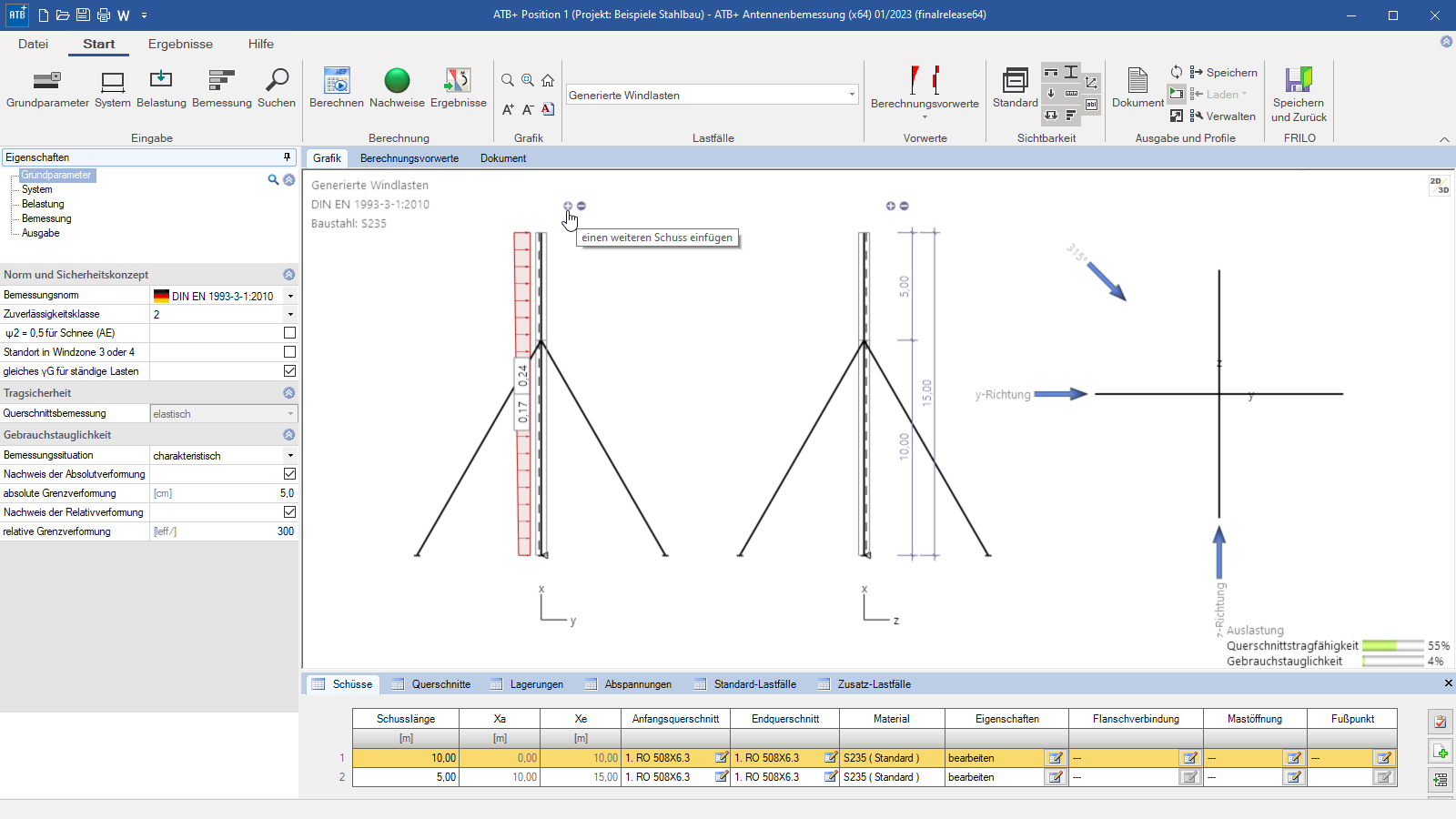Edit Anfangsquerschnitt icon in row 1
Screen dimensions: 1456x819
point(722,757)
